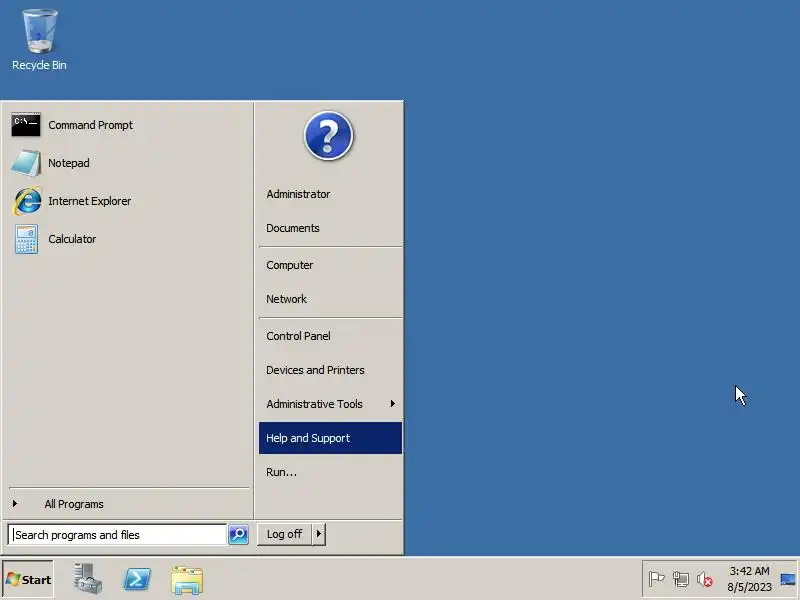Launch Windows PowerShell from taskbar
The height and width of the screenshot is (600, 800).
[137, 579]
